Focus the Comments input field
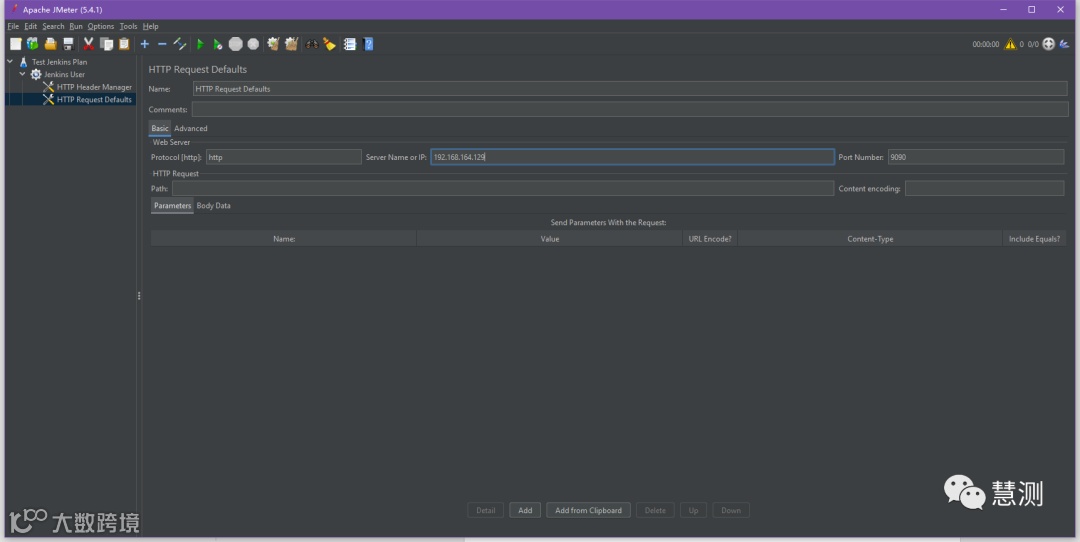The width and height of the screenshot is (1080, 542). pyautogui.click(x=630, y=110)
